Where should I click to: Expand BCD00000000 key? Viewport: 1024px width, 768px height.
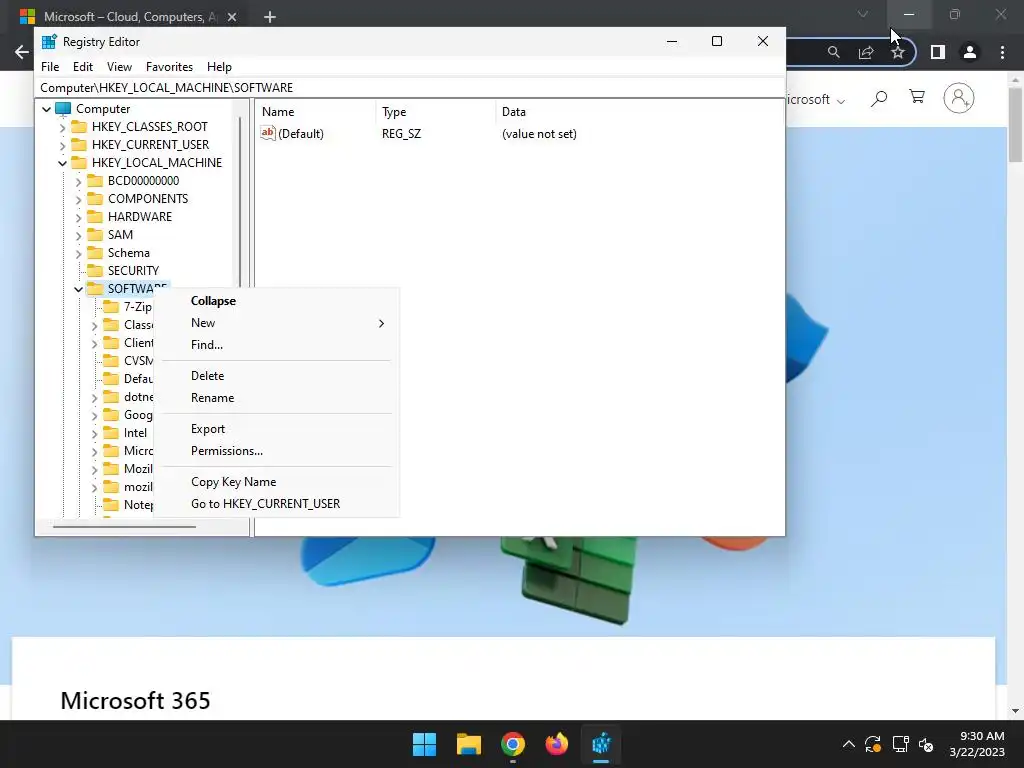[x=78, y=182]
